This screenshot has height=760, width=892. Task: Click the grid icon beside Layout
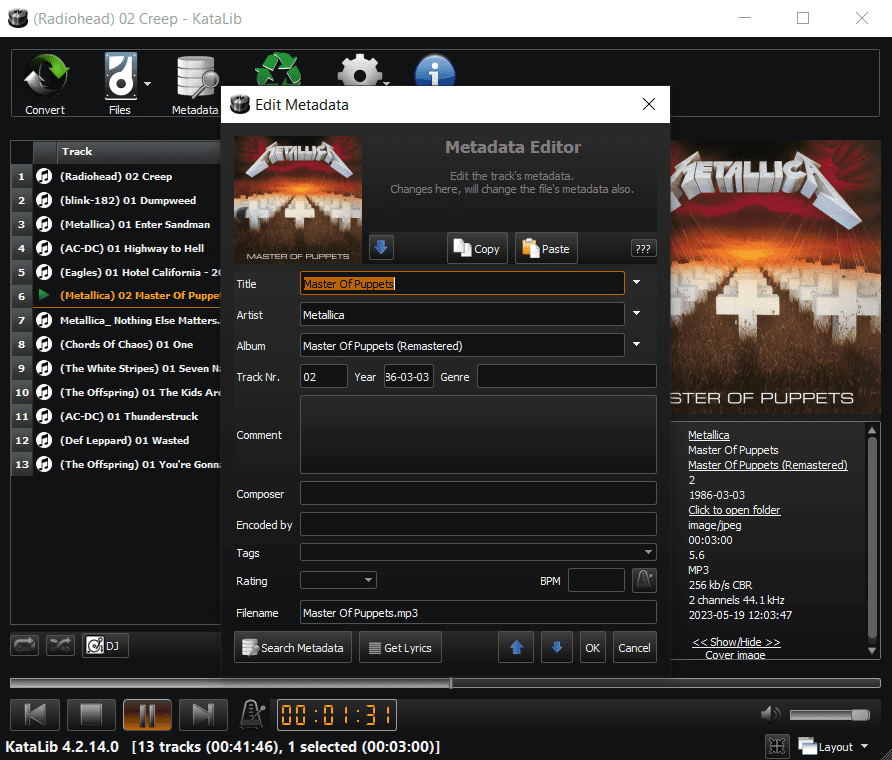coord(777,746)
